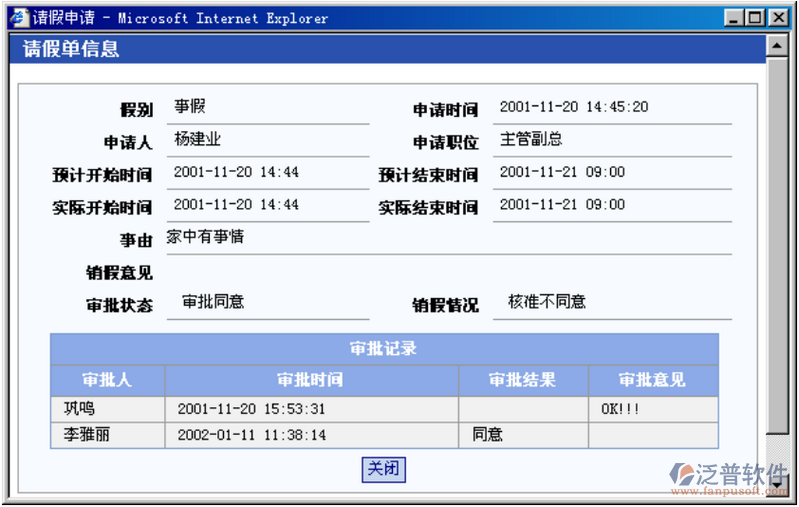Close the 请假申请 browser window
The width and height of the screenshot is (799, 507).
[x=777, y=18]
